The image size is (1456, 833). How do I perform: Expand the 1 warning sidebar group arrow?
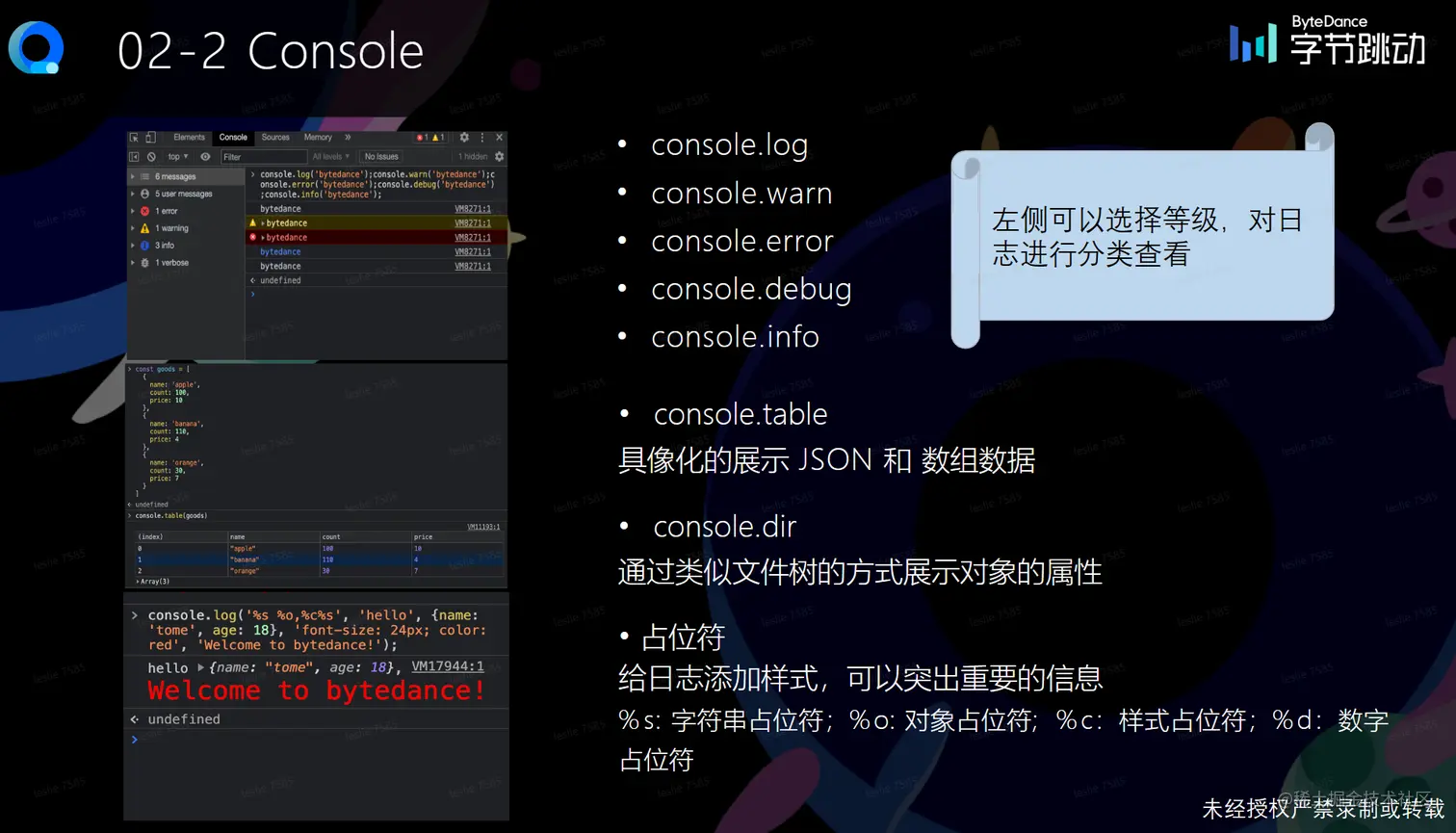pos(133,228)
